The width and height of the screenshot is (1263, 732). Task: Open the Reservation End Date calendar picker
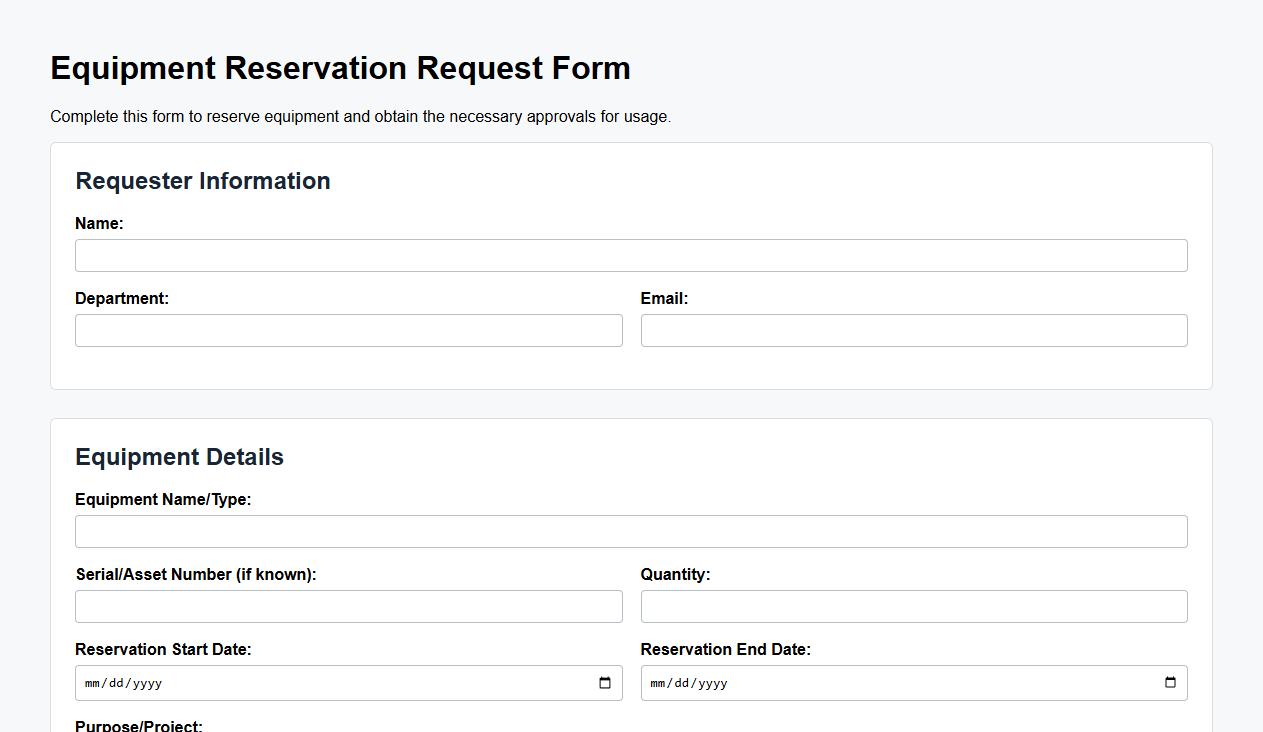tap(1169, 683)
